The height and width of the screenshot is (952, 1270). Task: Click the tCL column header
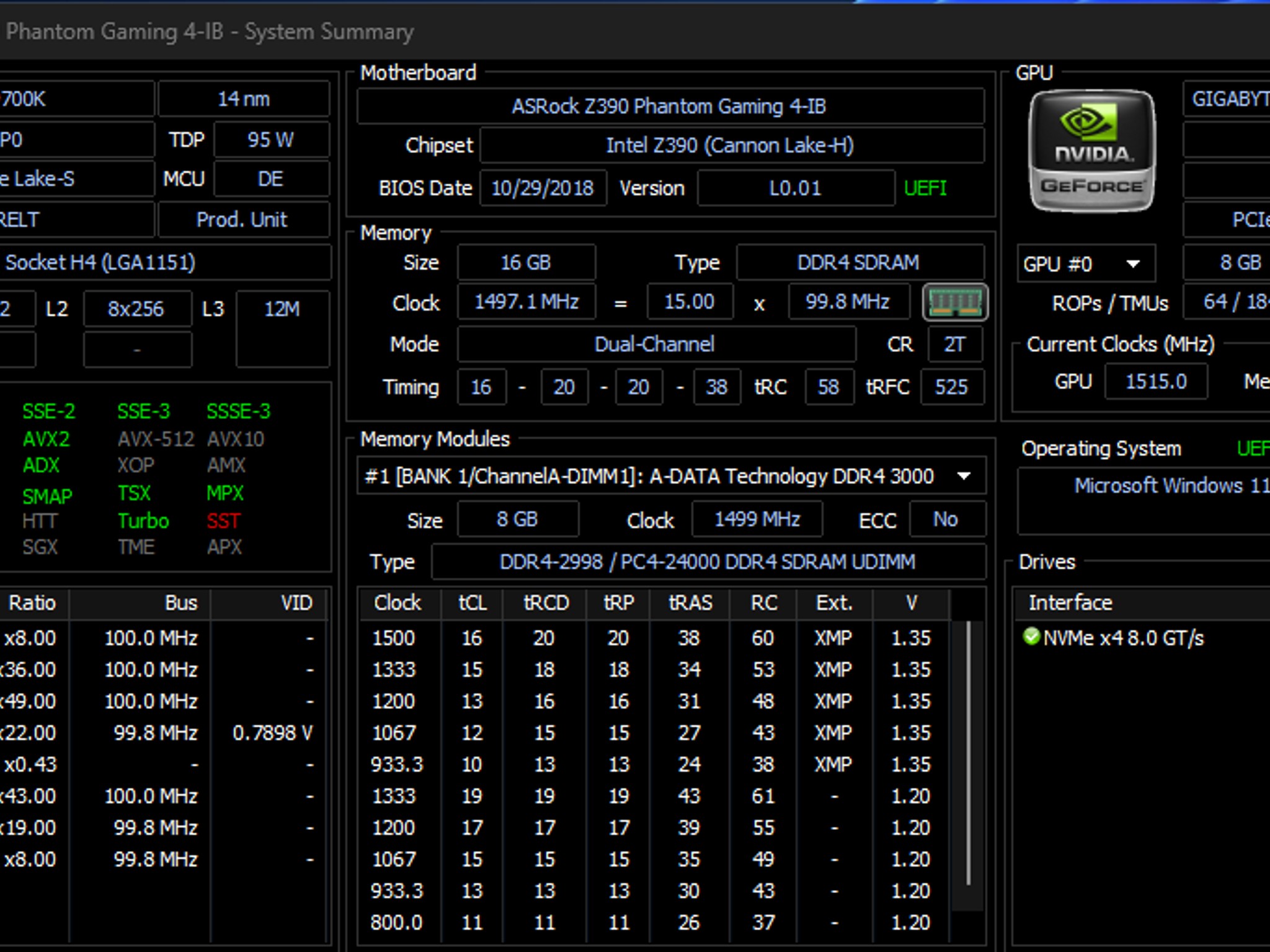coord(473,602)
